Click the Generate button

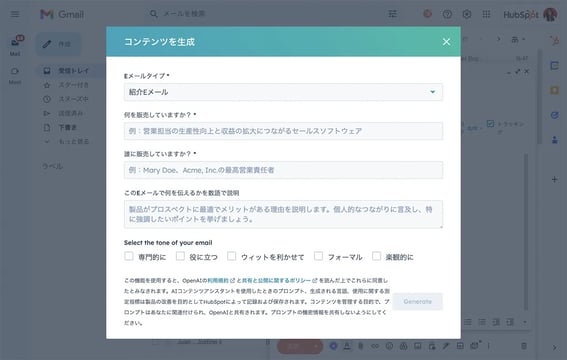(x=417, y=301)
